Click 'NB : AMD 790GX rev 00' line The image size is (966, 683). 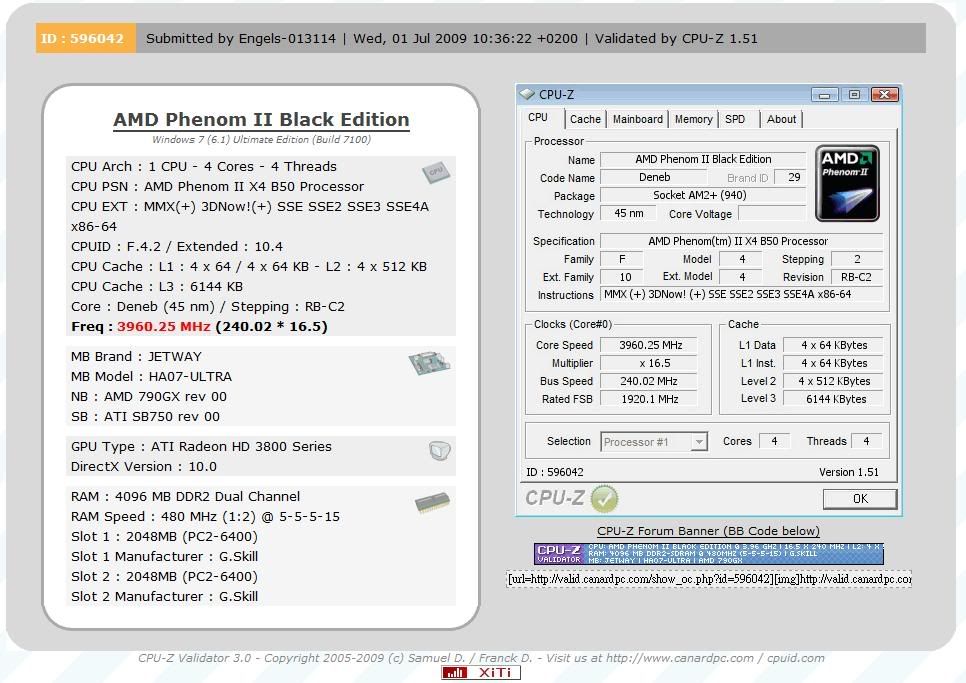(x=148, y=396)
